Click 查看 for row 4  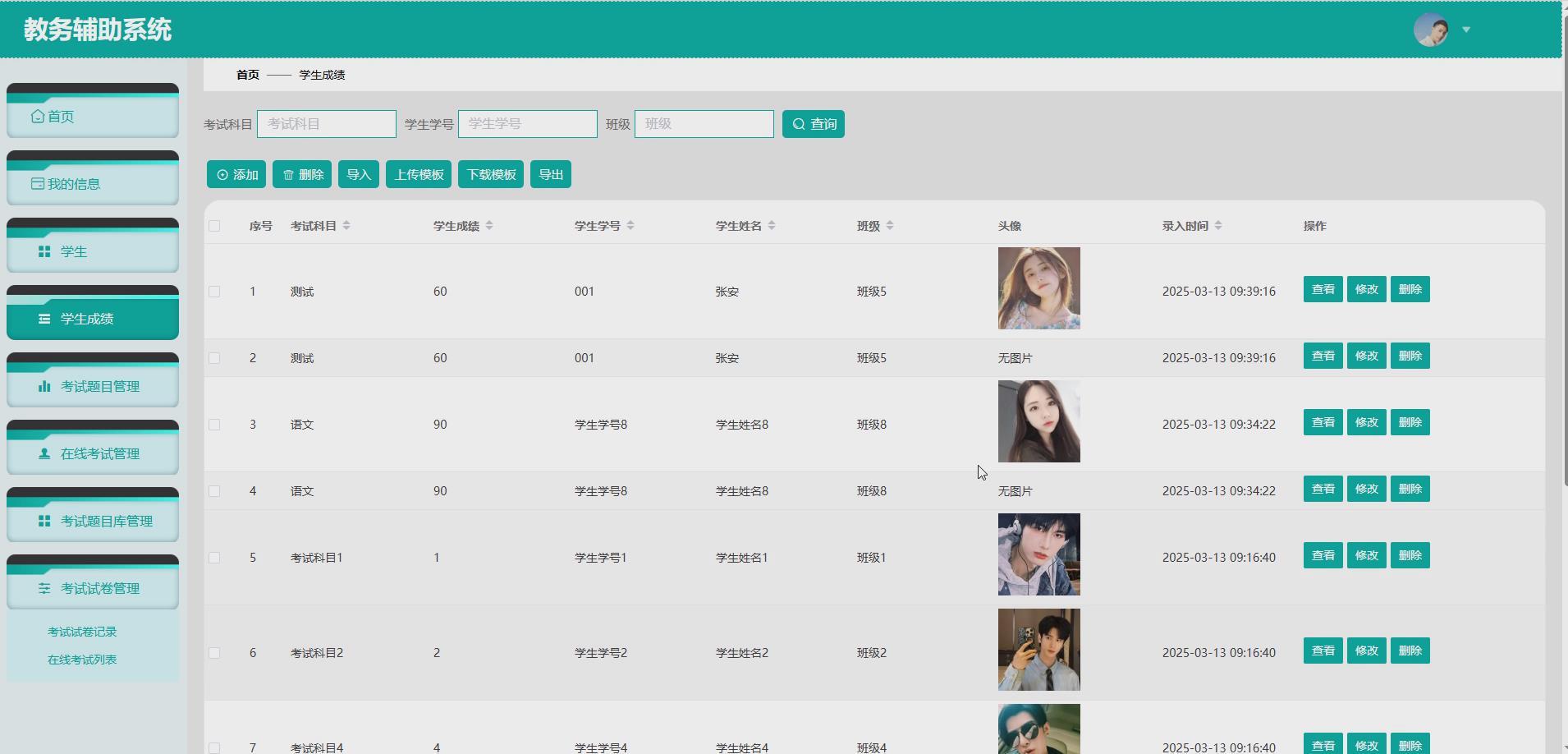1323,489
